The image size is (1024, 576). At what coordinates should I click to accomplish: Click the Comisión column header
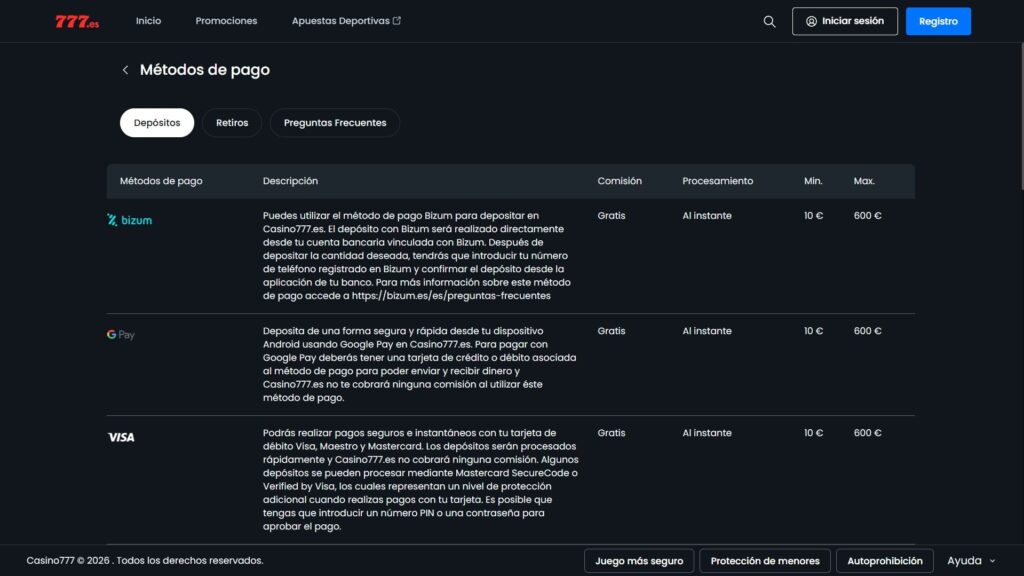(x=619, y=181)
